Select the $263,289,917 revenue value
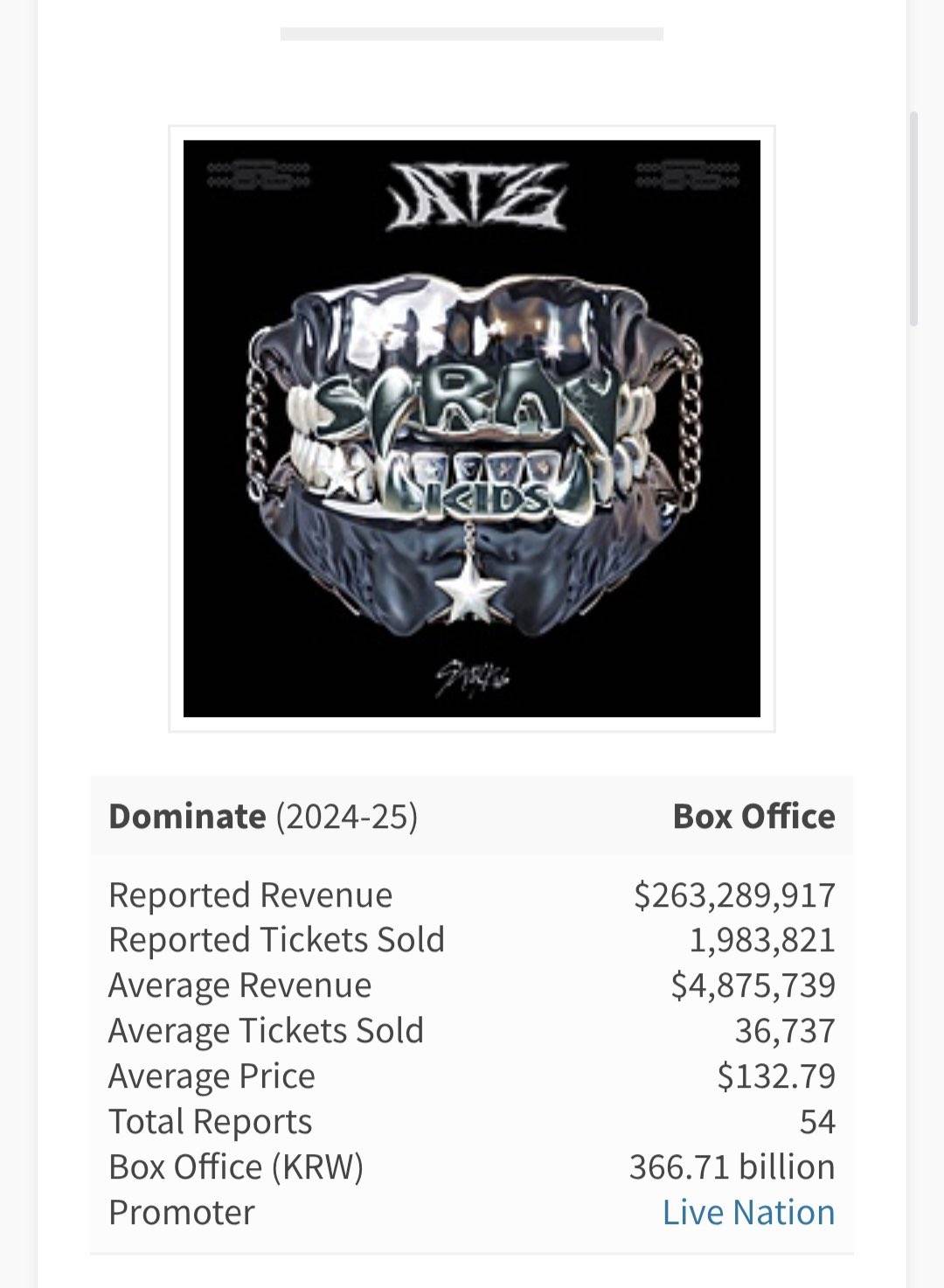 pyautogui.click(x=734, y=895)
